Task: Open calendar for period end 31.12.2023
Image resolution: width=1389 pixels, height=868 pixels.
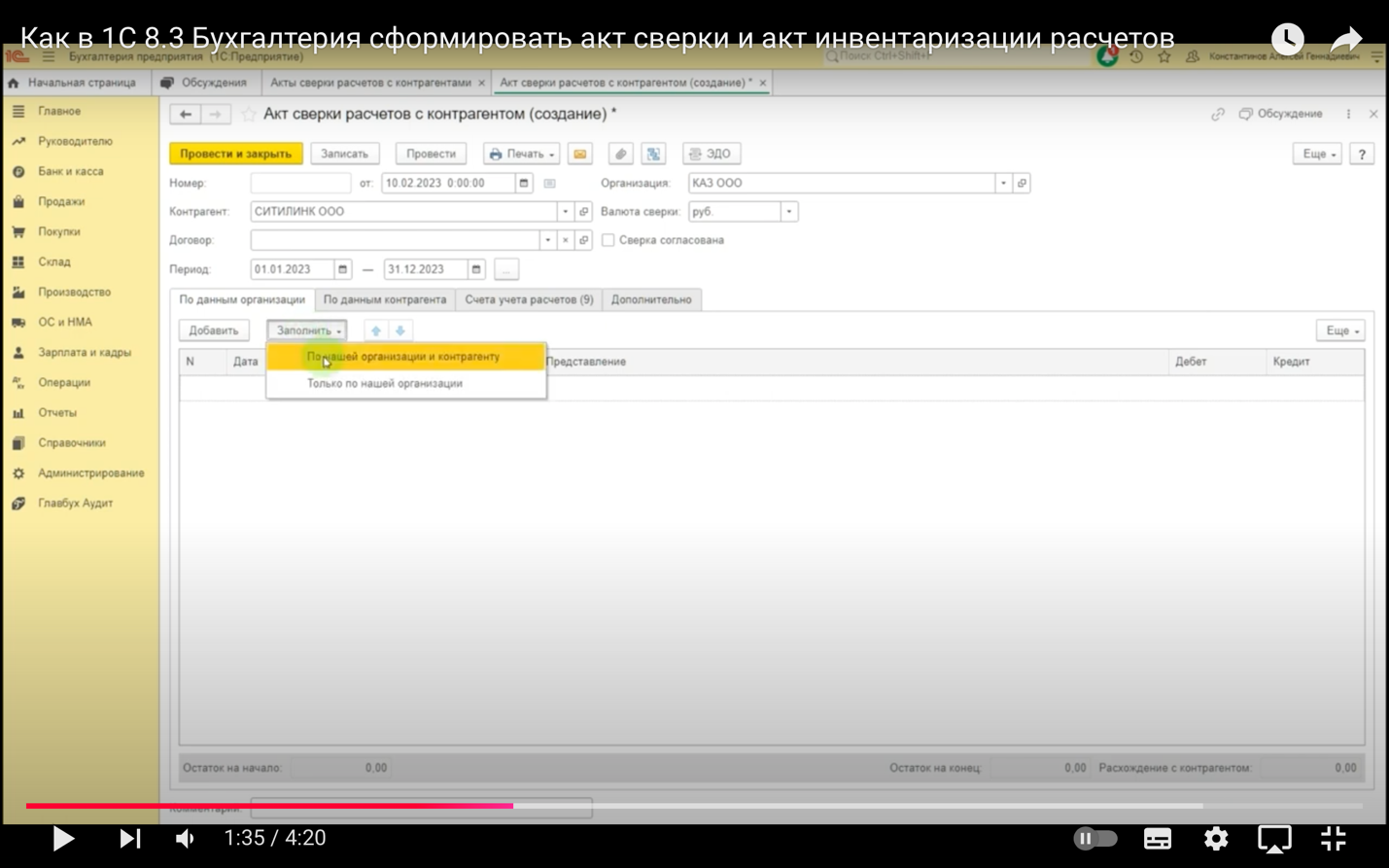Action: [476, 269]
